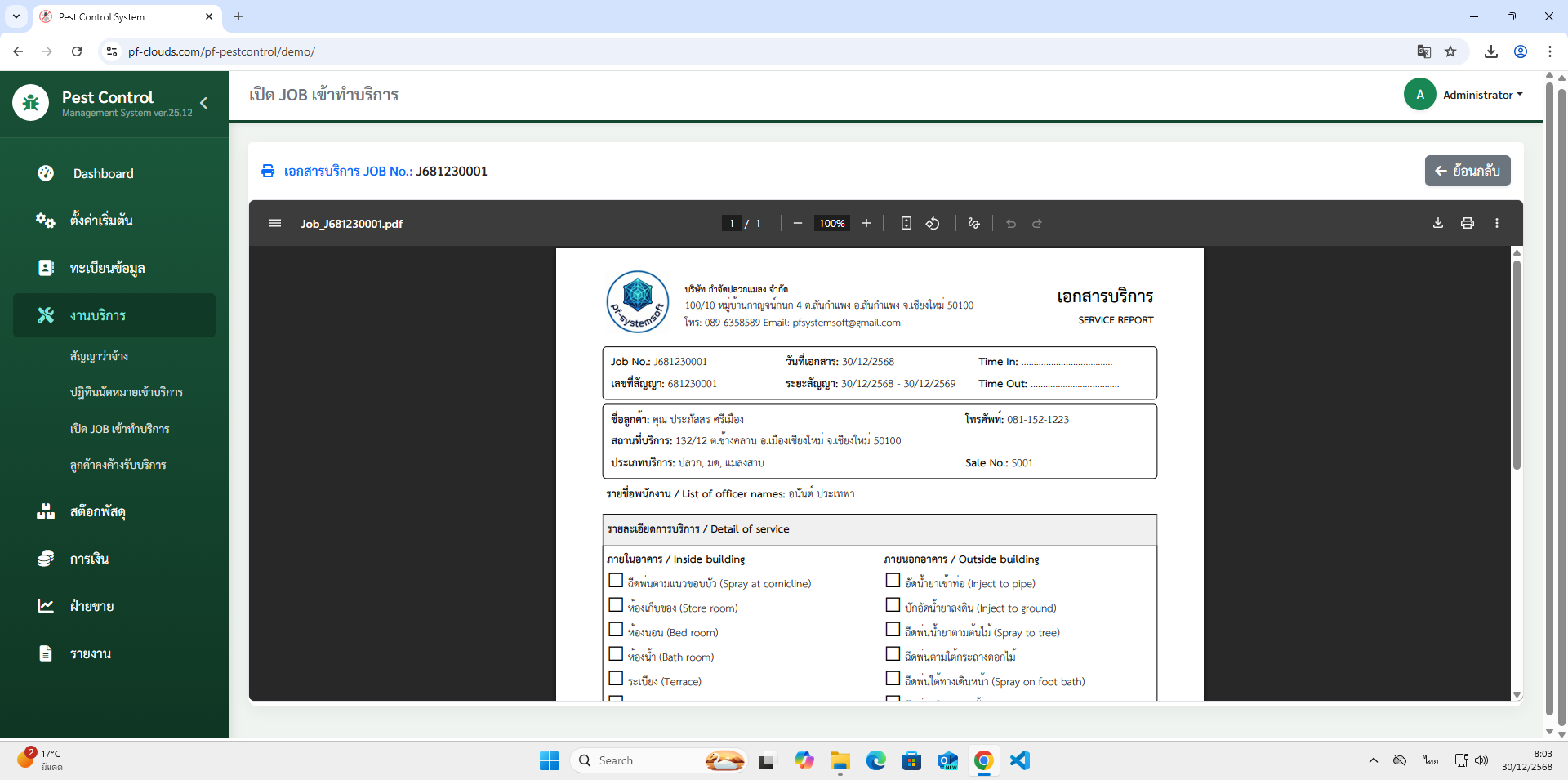The width and height of the screenshot is (1568, 780).
Task: Collapse the sidebar with the chevron
Action: tap(204, 103)
